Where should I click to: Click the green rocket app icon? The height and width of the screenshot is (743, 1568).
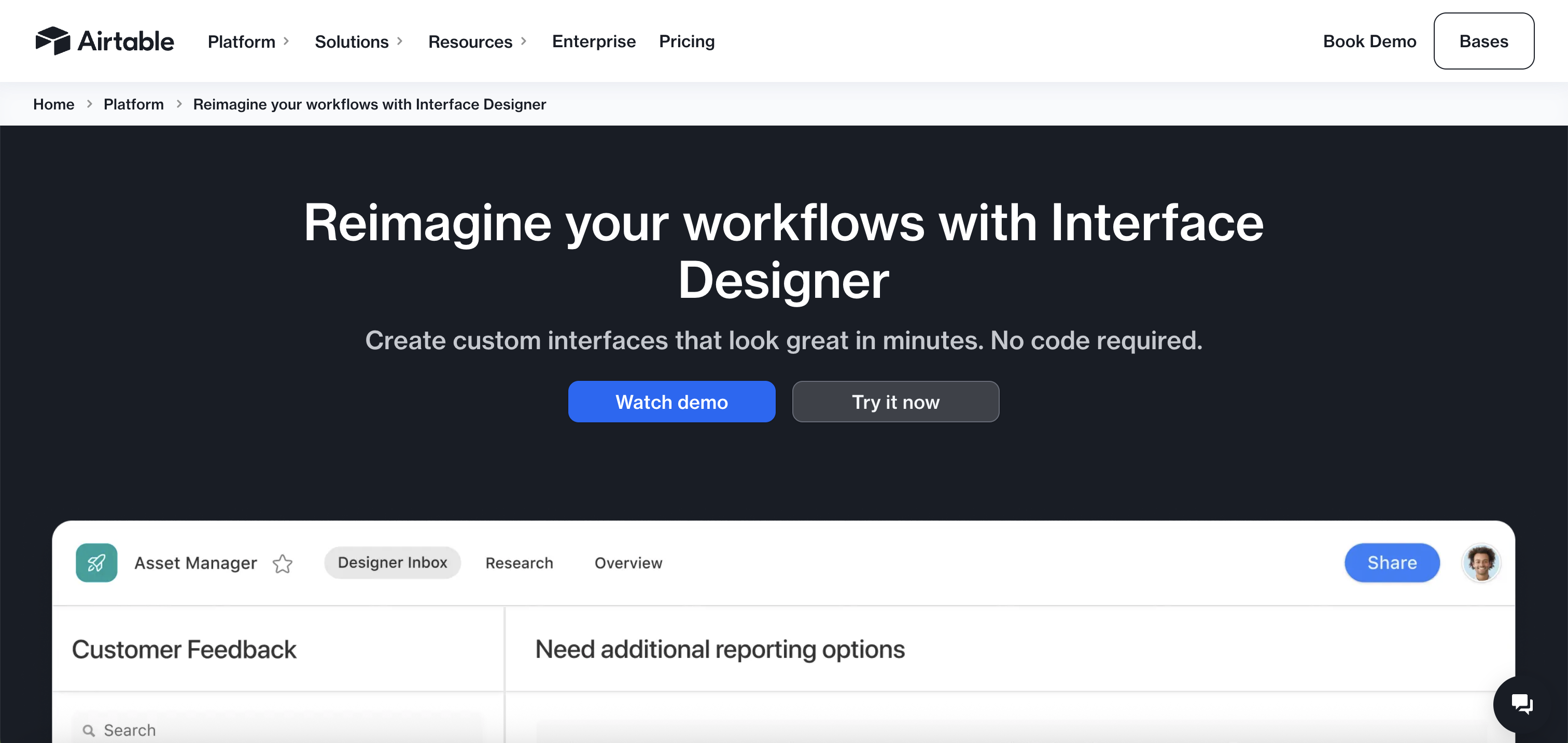(x=96, y=563)
